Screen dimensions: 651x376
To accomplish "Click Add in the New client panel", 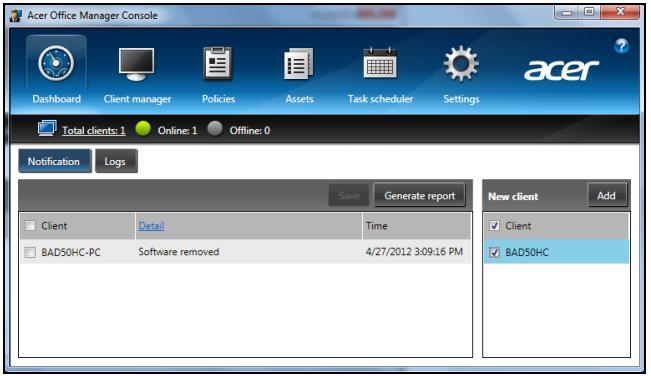I will pyautogui.click(x=607, y=195).
